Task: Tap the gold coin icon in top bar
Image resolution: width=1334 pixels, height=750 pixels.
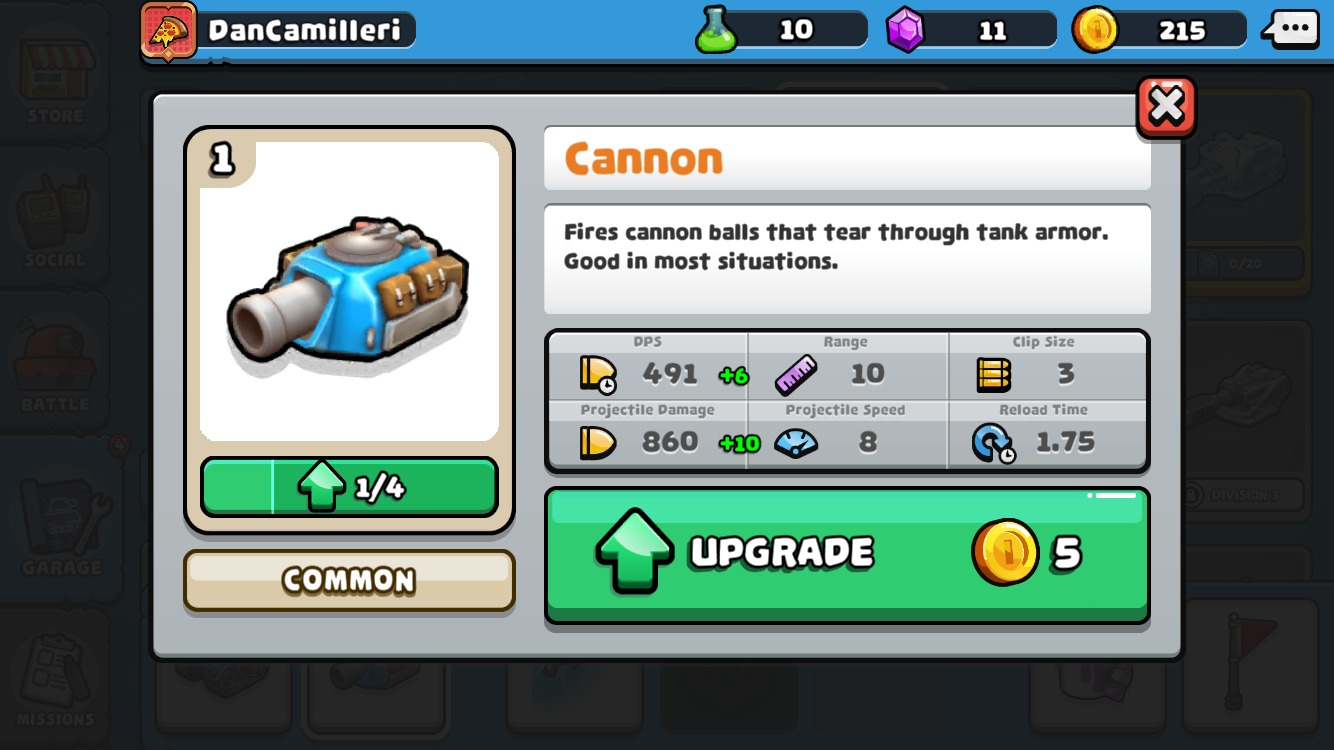Action: click(x=1094, y=30)
